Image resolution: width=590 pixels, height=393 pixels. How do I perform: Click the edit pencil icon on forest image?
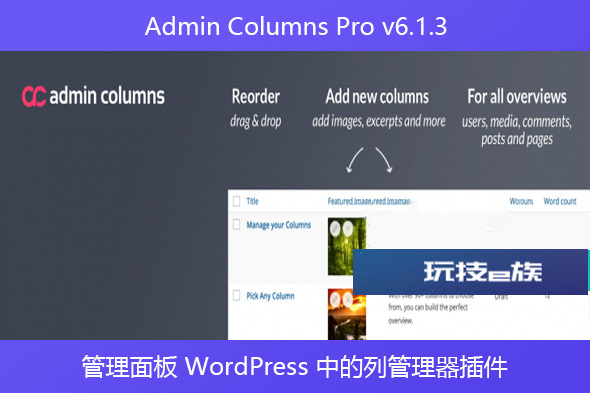coord(335,228)
